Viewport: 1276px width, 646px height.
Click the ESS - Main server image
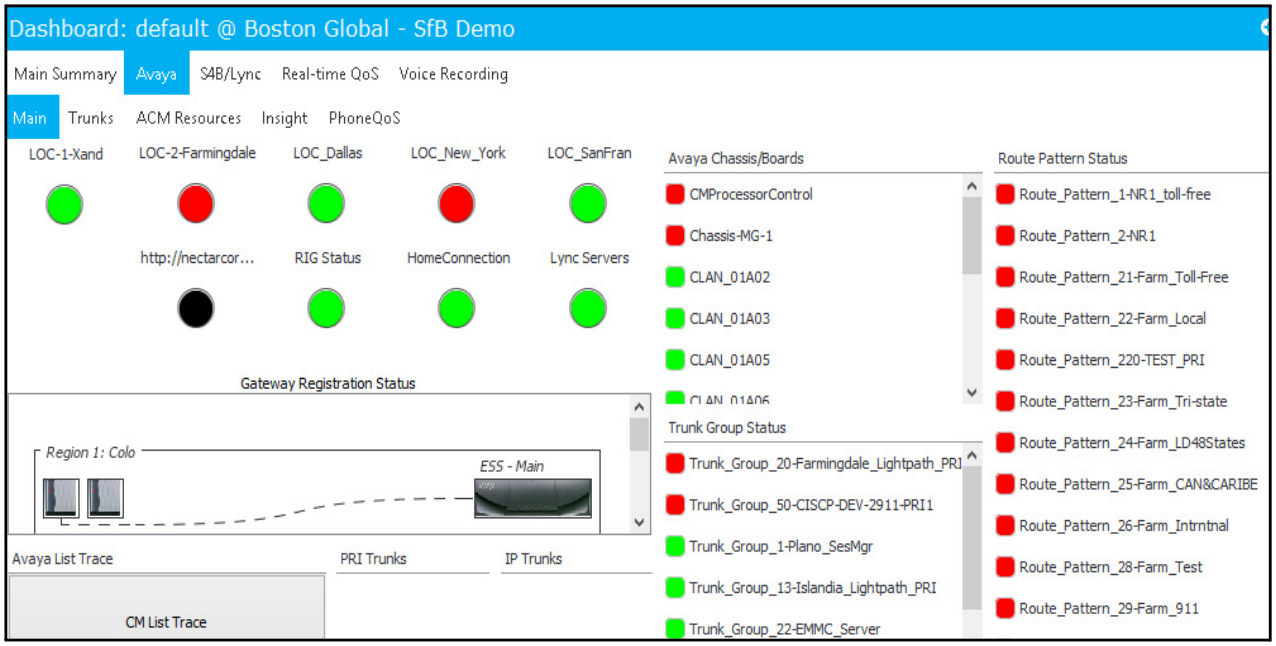(533, 497)
